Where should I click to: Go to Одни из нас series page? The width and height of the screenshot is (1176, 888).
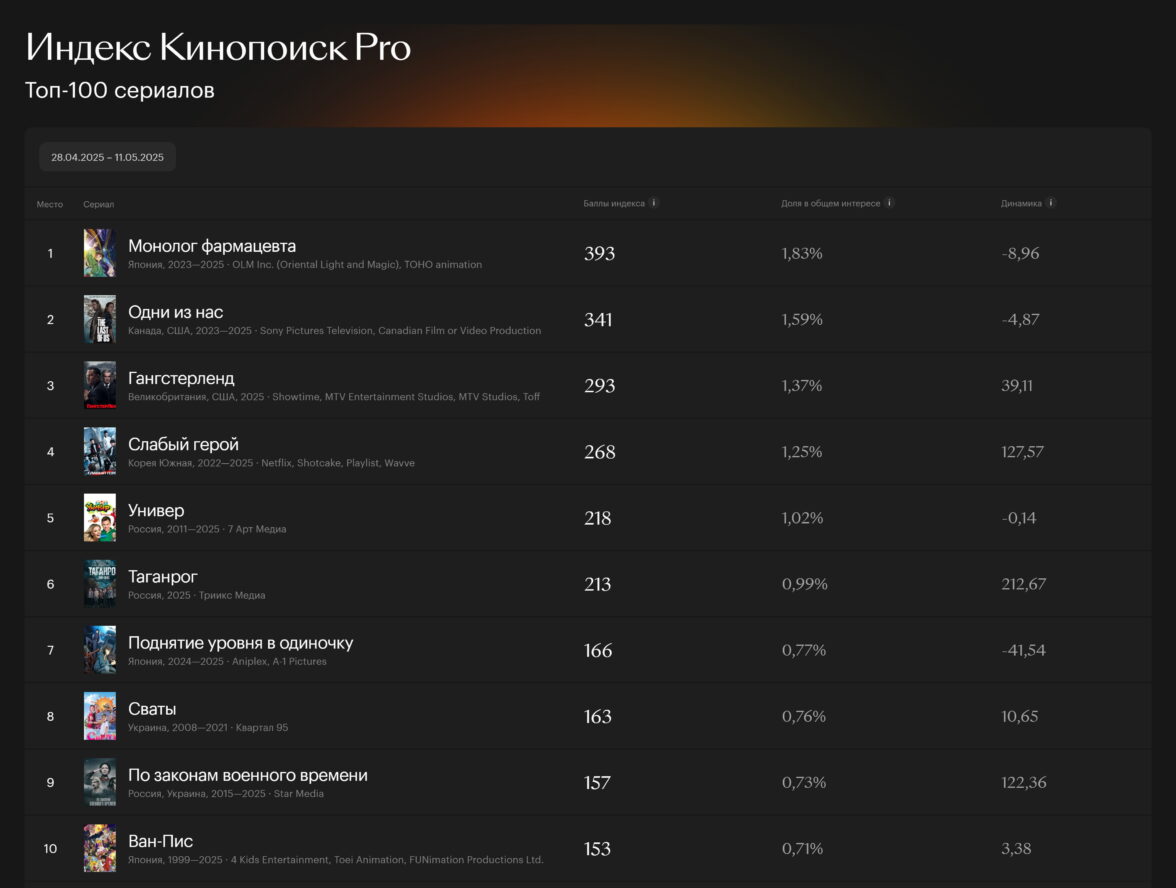(x=176, y=312)
